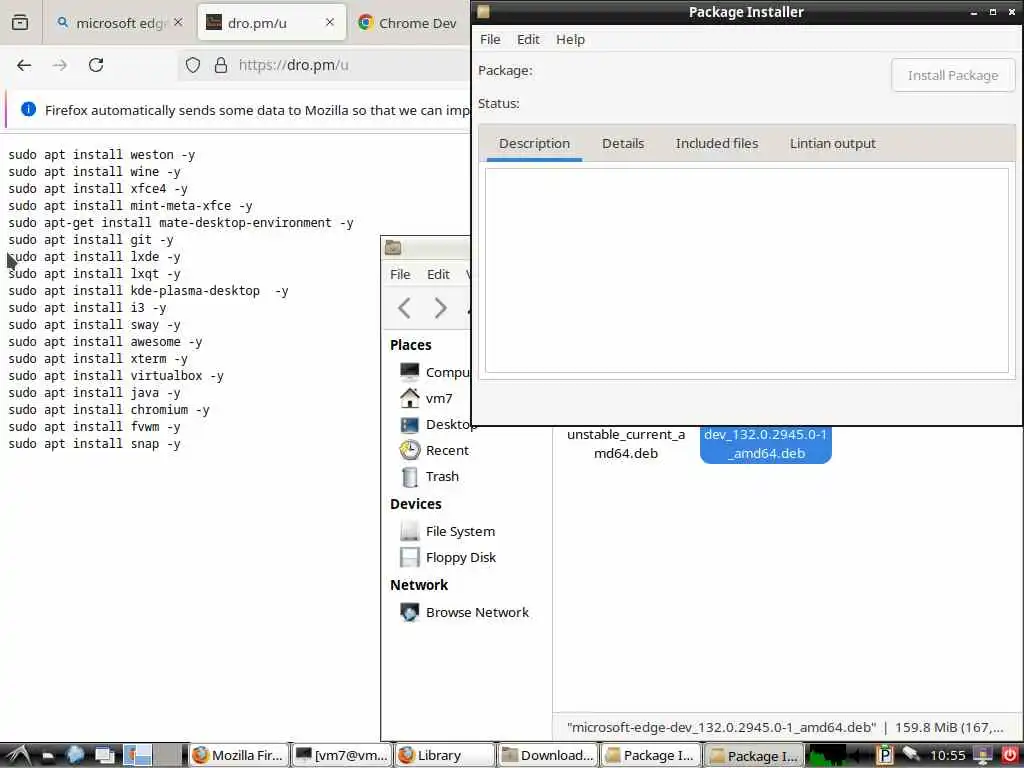Click the web browser launcher in taskbar
The width and height of the screenshot is (1024, 768).
75,756
